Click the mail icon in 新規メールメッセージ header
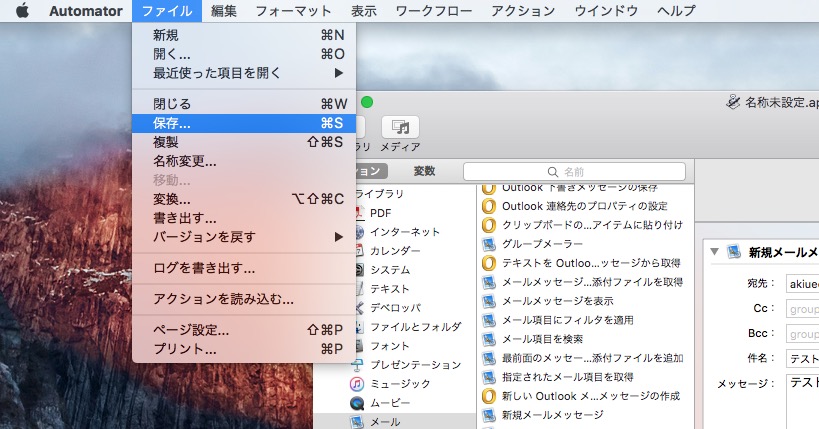The image size is (819, 429). (x=734, y=252)
